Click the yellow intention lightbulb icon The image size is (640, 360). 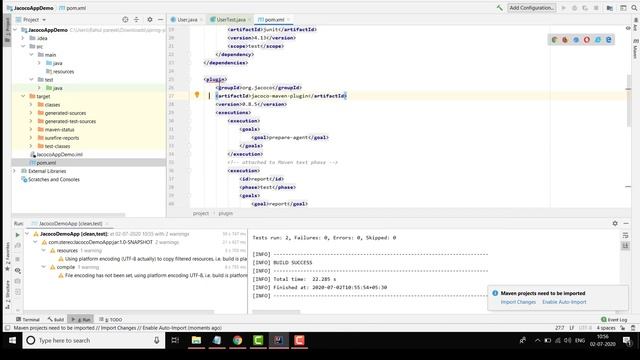tap(197, 95)
